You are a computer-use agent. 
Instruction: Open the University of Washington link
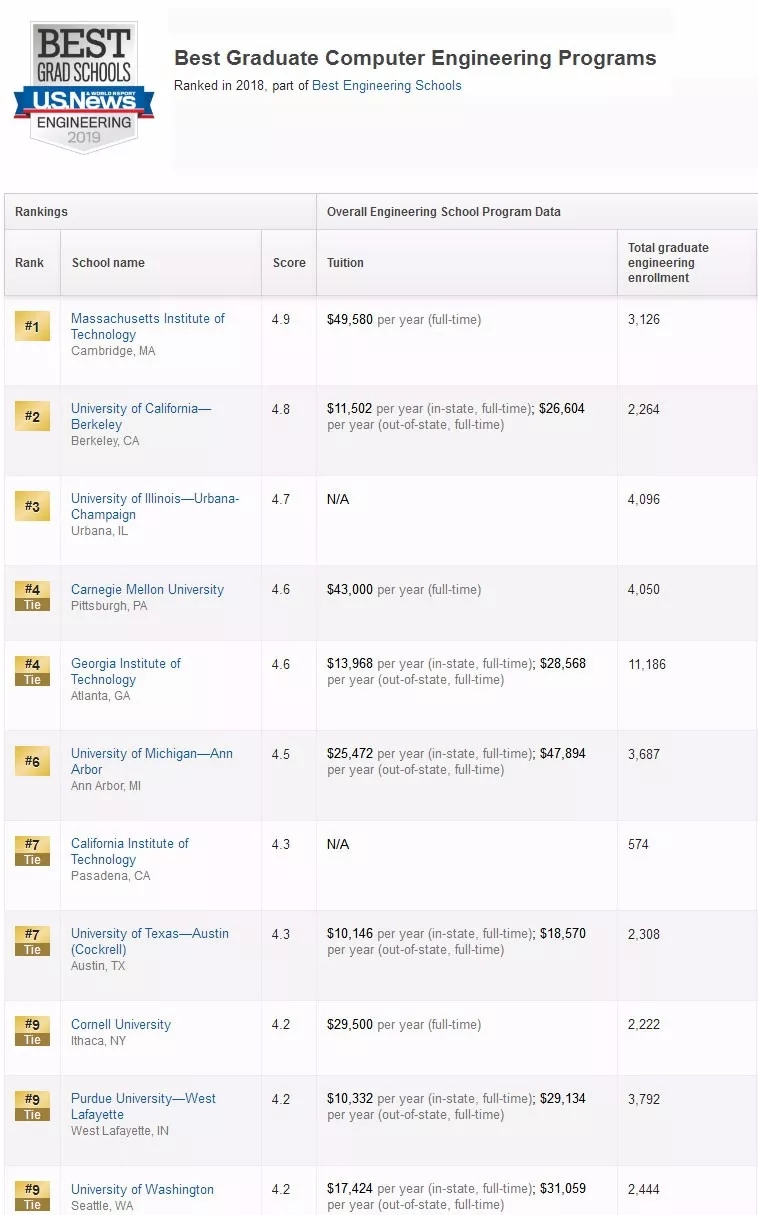[142, 1189]
